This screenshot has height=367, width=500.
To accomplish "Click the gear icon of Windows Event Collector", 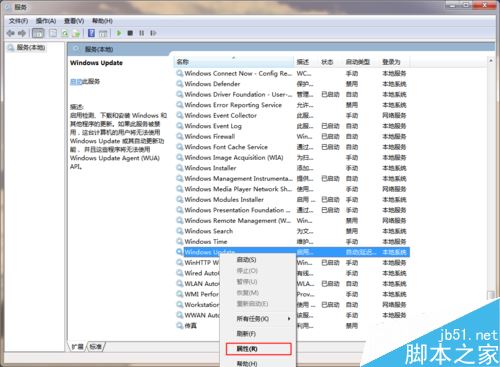I will pyautogui.click(x=180, y=115).
